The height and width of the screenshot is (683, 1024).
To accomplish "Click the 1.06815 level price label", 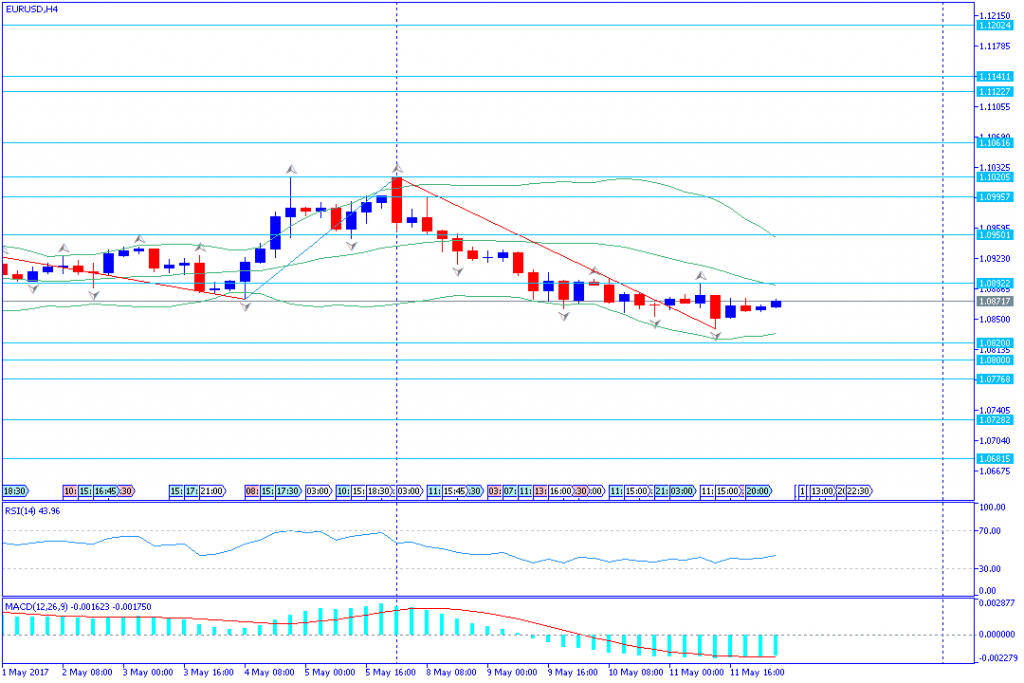I will tap(995, 459).
